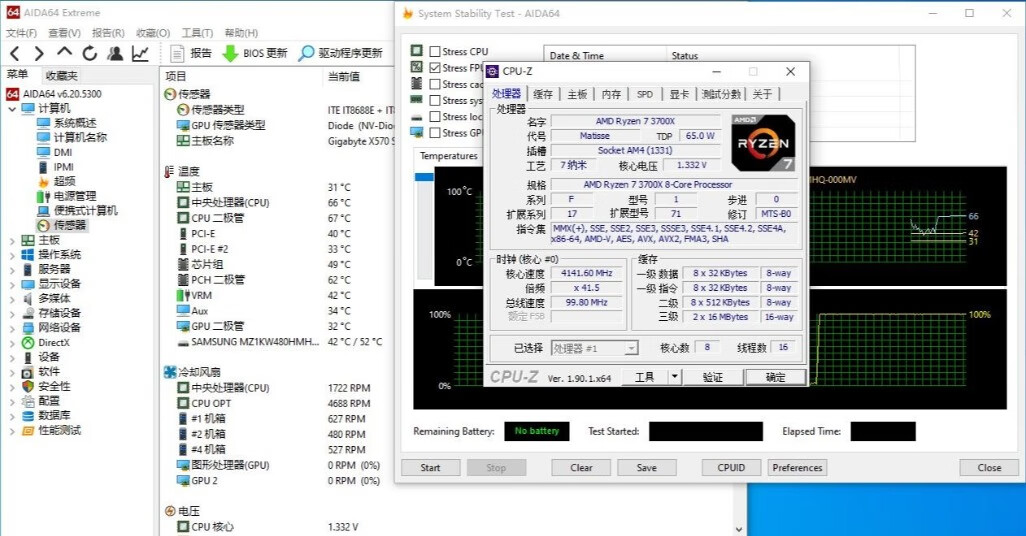Switch to the SPD tab in CPU-Z
Screen dimensions: 1026x536
point(645,94)
